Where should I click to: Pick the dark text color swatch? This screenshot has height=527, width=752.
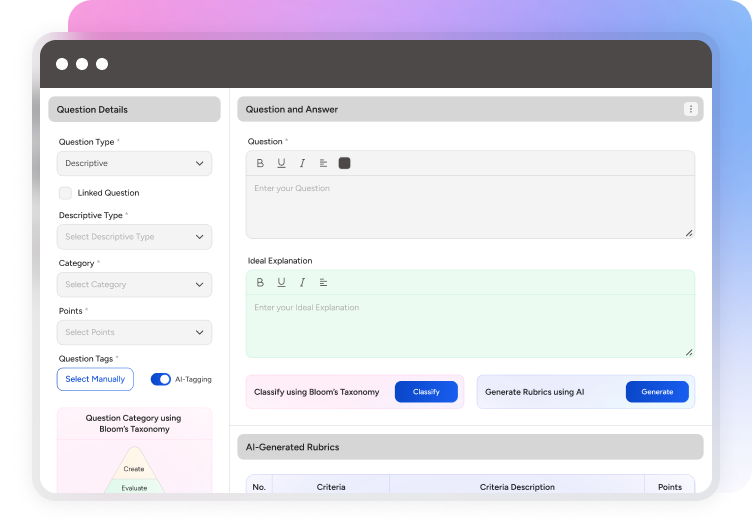coord(345,163)
